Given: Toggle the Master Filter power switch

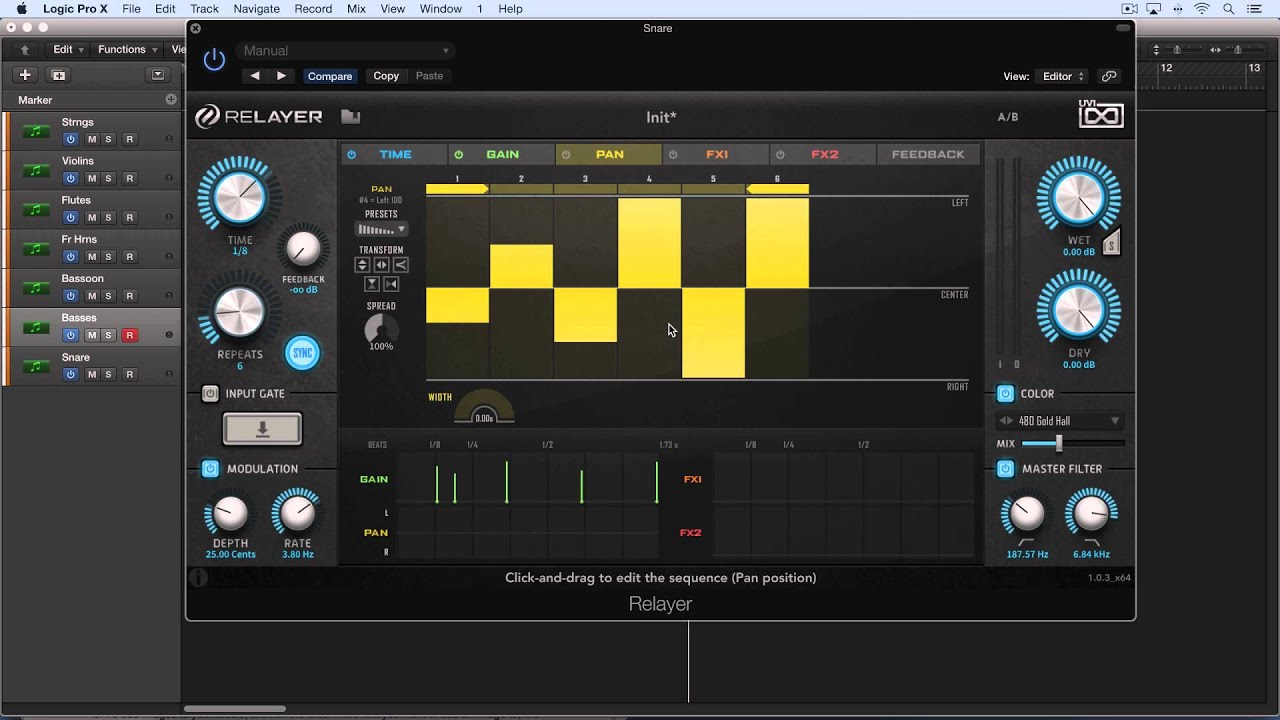Looking at the screenshot, I should 1005,469.
